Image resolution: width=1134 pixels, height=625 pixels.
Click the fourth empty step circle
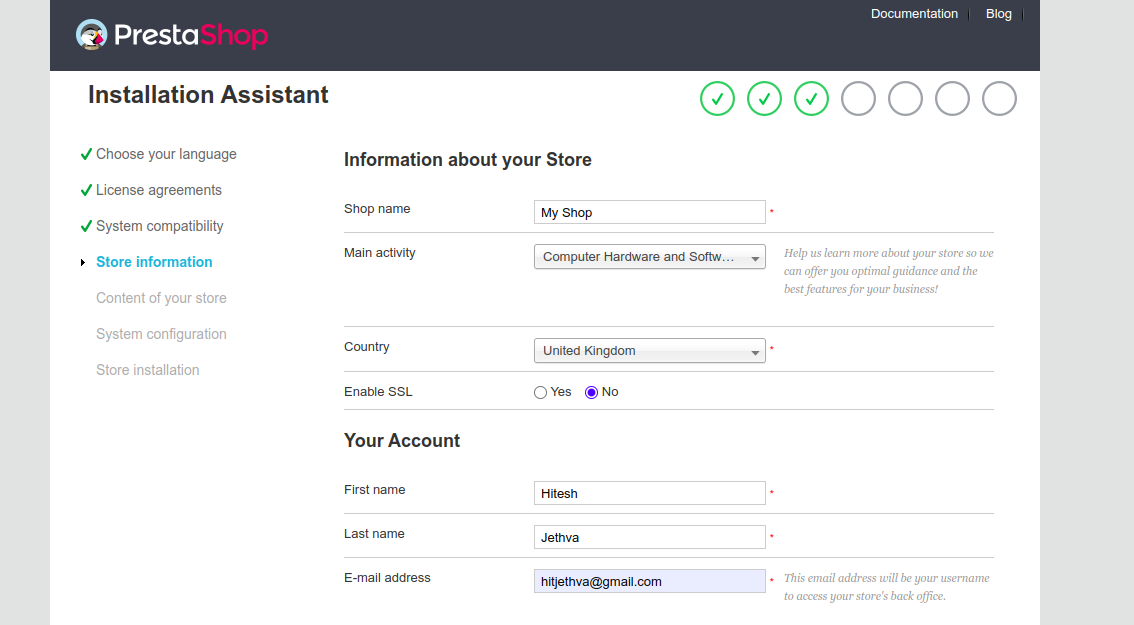pos(858,99)
